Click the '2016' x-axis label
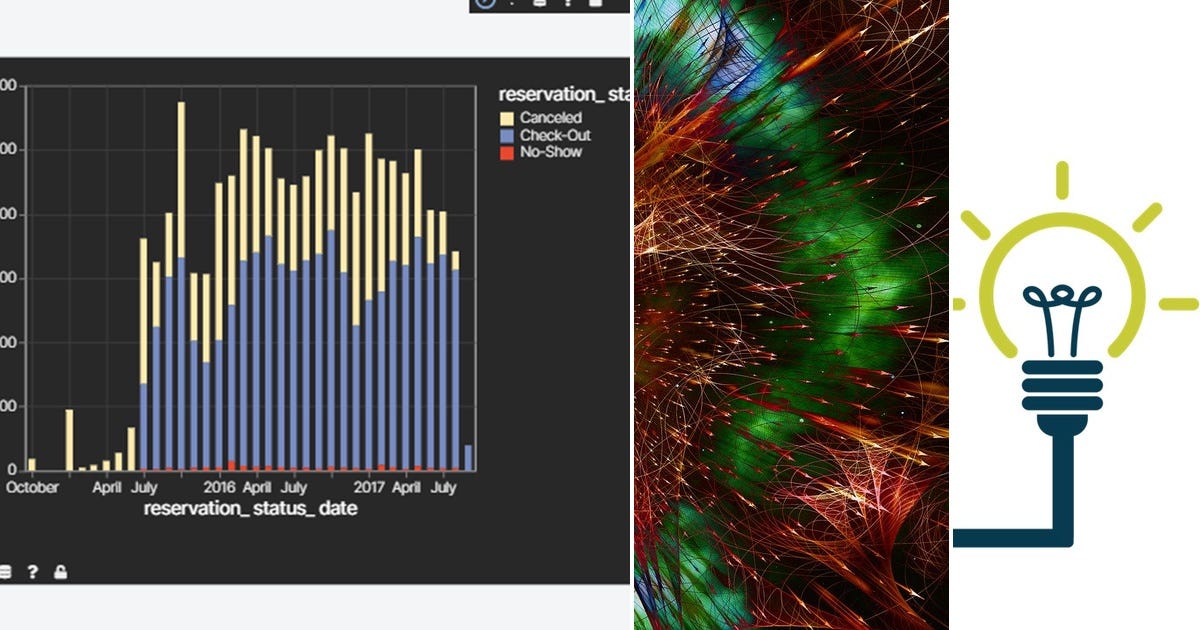This screenshot has height=630, width=1200. coord(219,488)
